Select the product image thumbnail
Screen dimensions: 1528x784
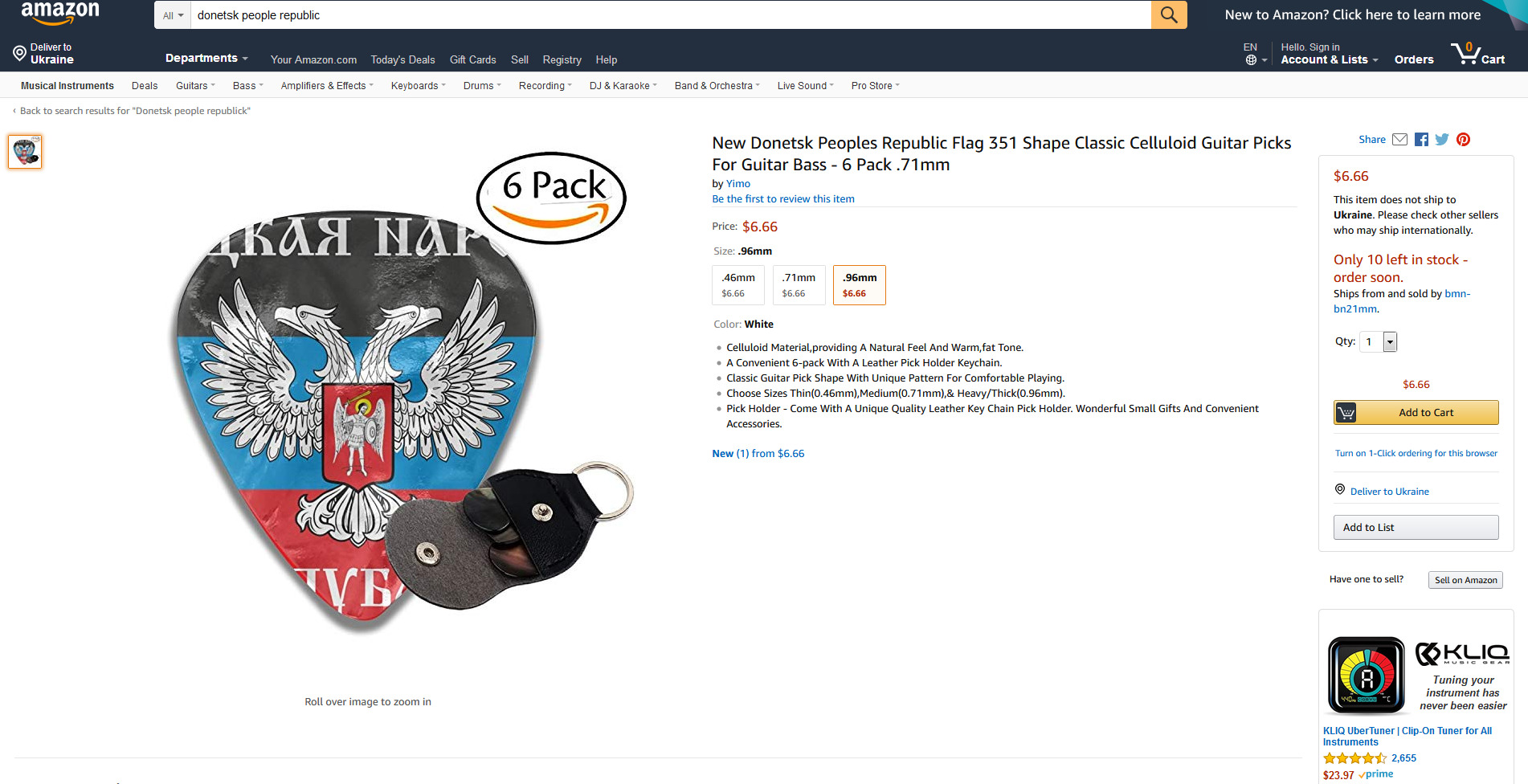coord(25,152)
